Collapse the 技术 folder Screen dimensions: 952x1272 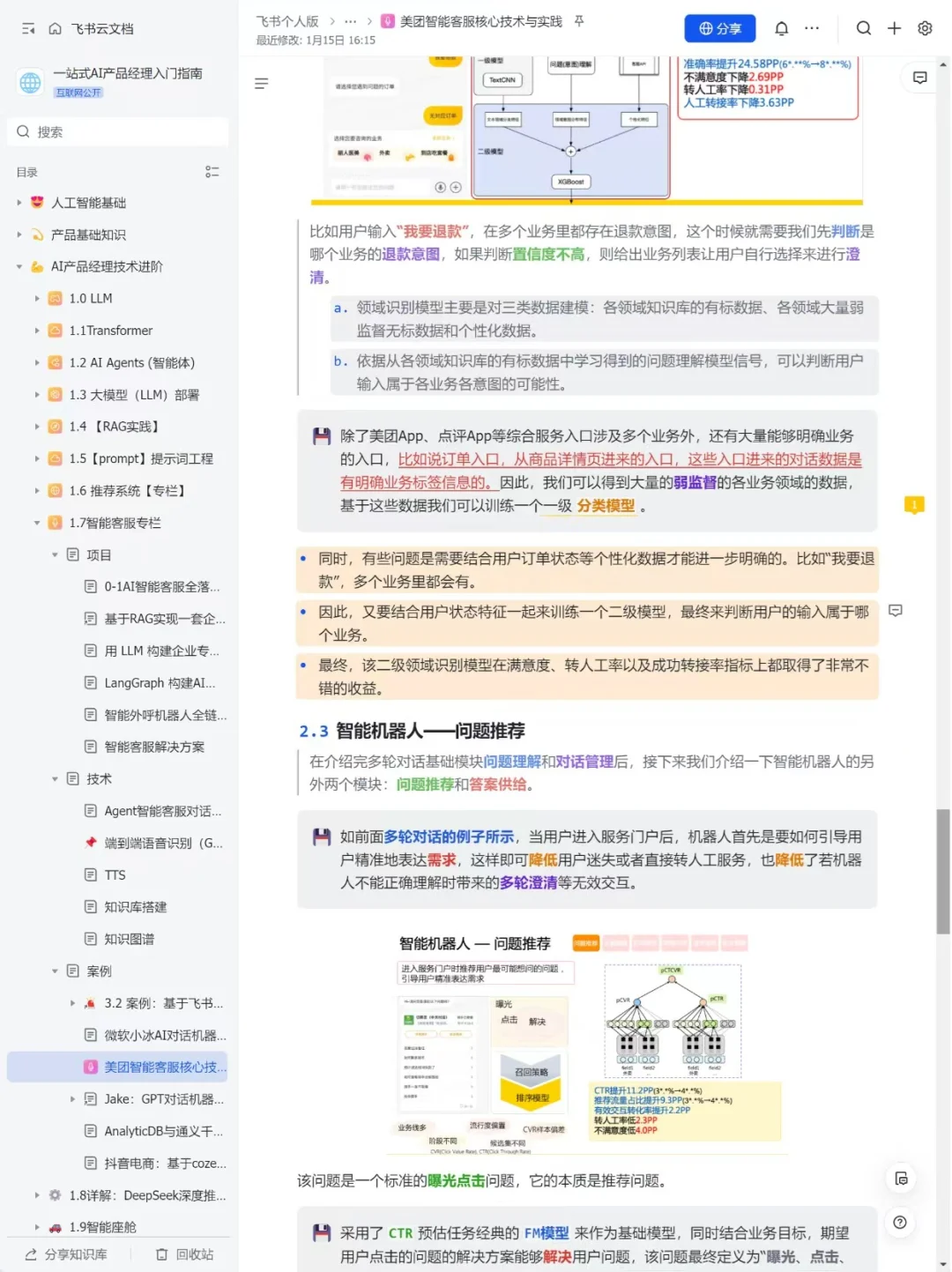(x=55, y=779)
